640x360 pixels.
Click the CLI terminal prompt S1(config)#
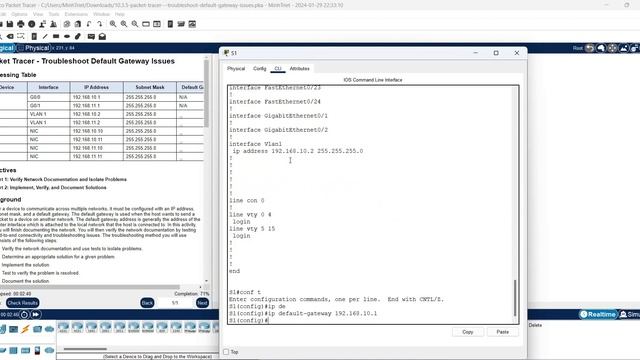pos(248,320)
